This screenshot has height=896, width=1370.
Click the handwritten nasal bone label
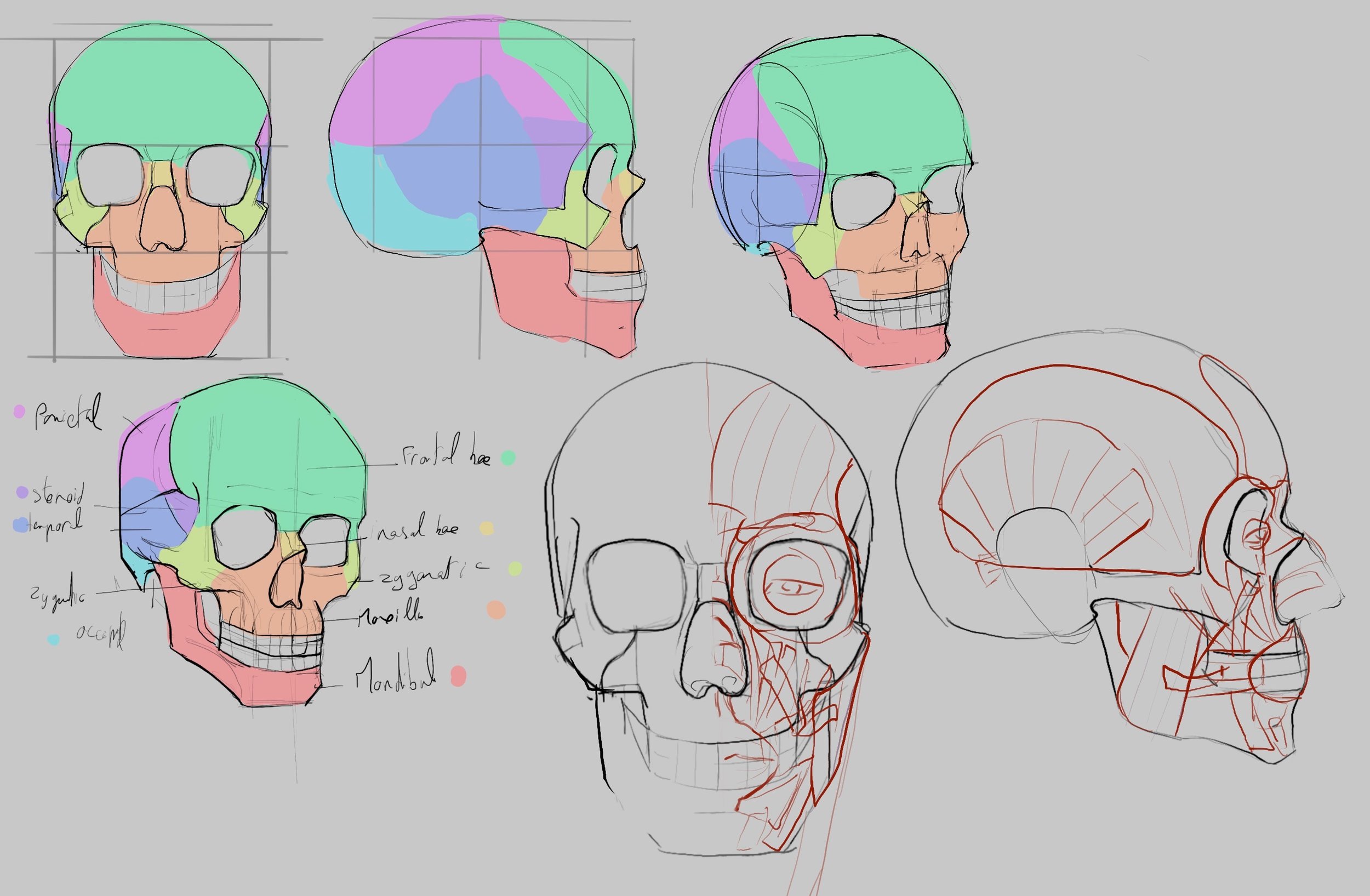click(x=417, y=528)
